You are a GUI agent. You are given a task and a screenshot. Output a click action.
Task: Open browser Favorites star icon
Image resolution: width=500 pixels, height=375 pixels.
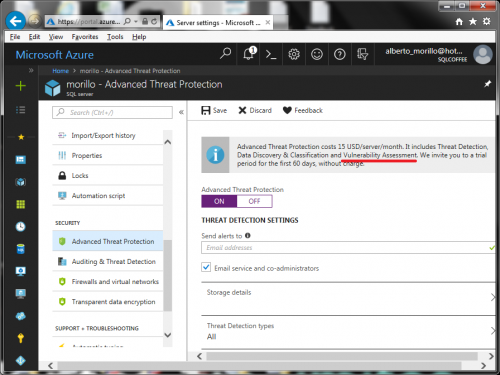pyautogui.click(x=473, y=22)
